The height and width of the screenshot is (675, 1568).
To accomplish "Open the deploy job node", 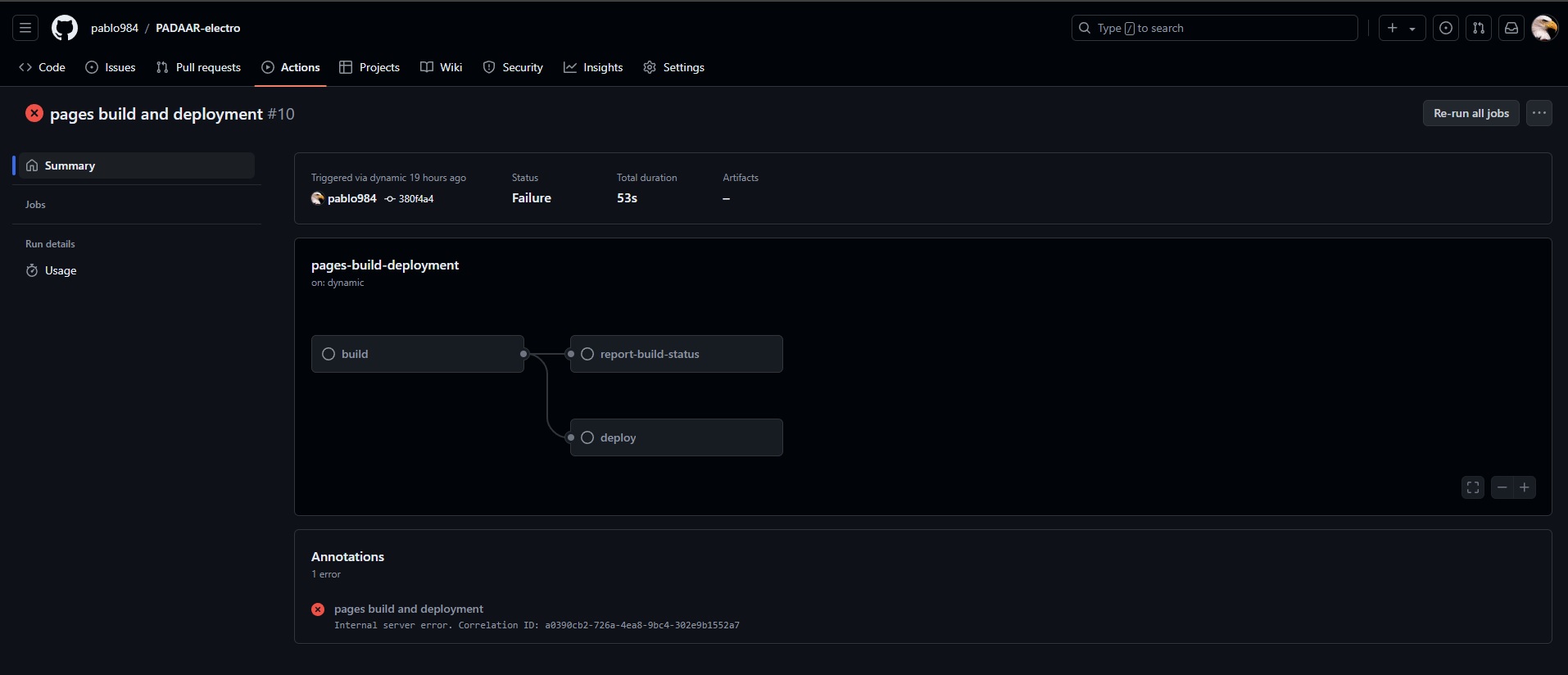I will click(677, 437).
